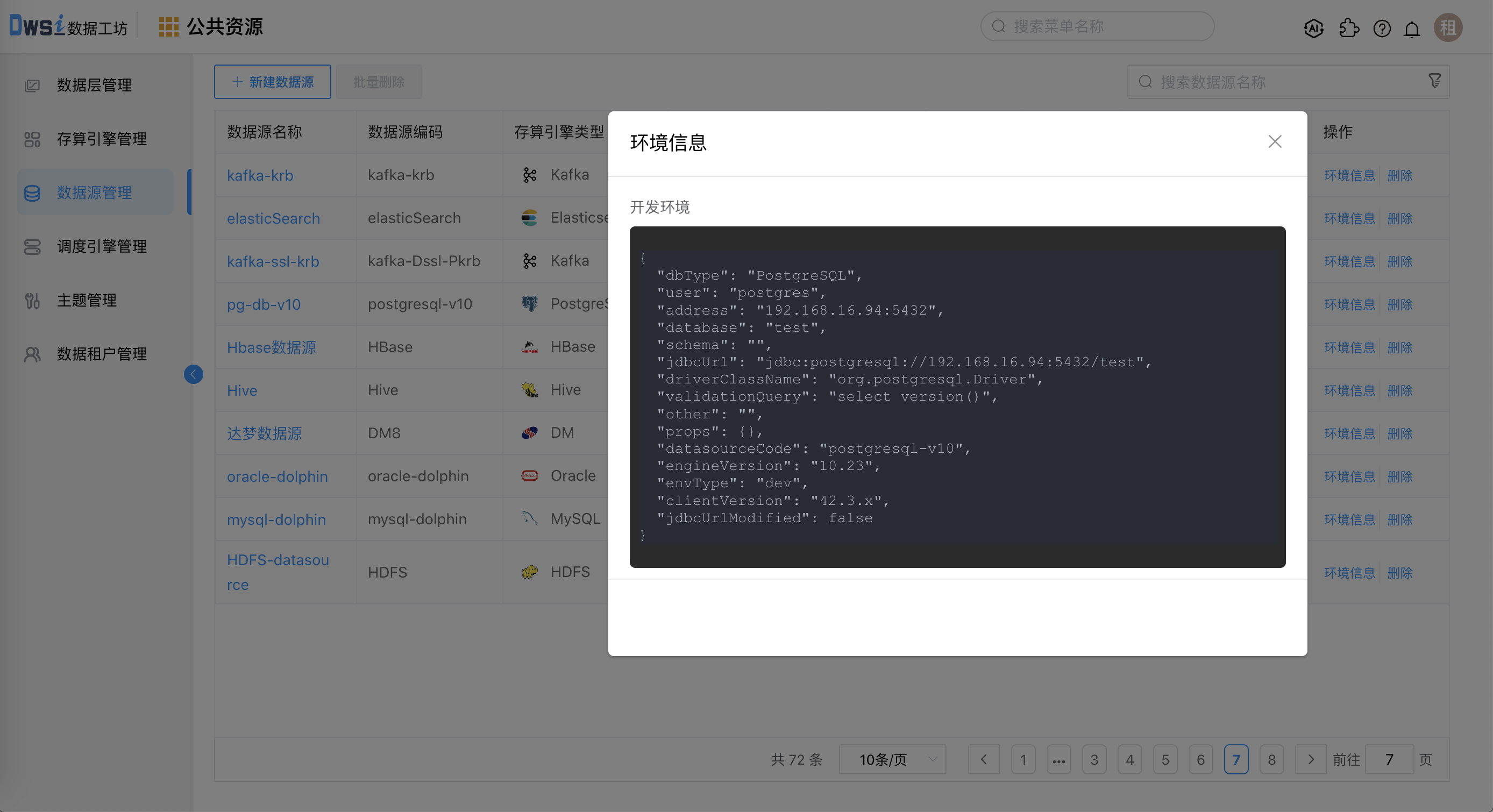Go to page 8 in pagination
The image size is (1493, 812).
(x=1272, y=760)
